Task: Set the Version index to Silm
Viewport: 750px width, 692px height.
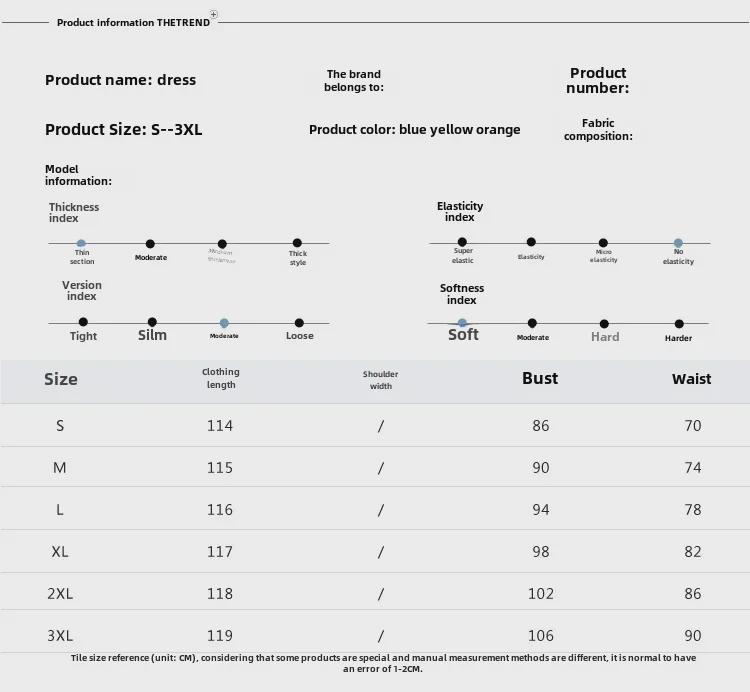Action: tap(152, 322)
